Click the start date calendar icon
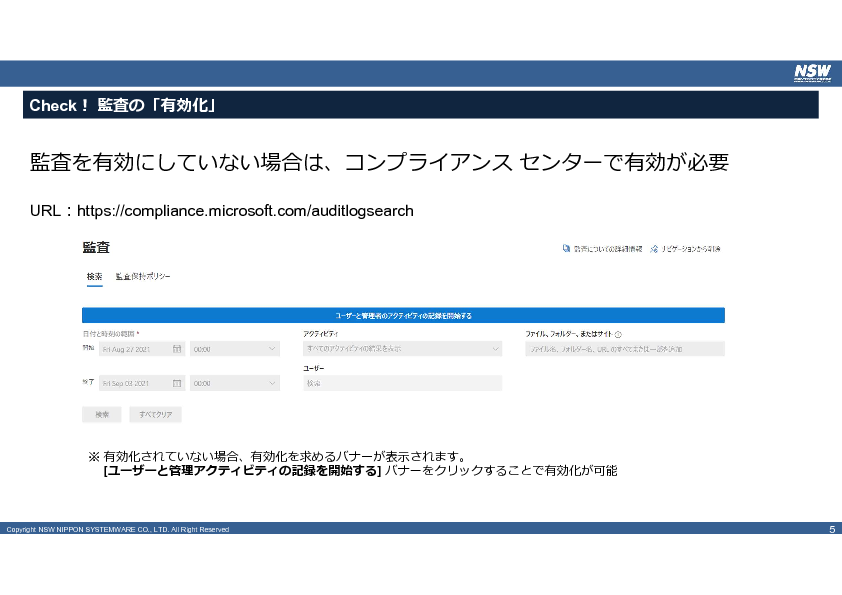 pos(177,349)
